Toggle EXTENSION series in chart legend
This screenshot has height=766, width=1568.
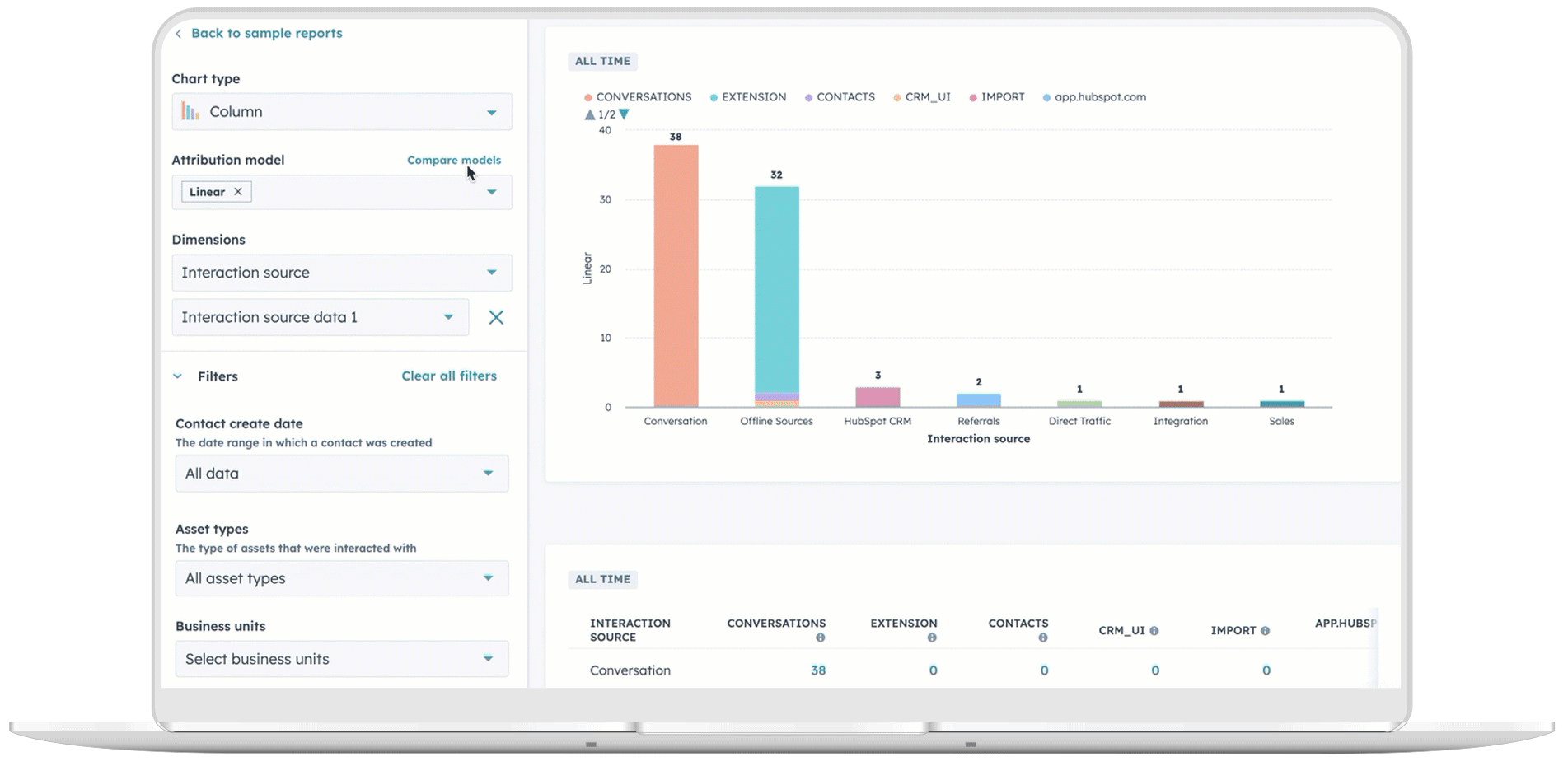pyautogui.click(x=748, y=97)
